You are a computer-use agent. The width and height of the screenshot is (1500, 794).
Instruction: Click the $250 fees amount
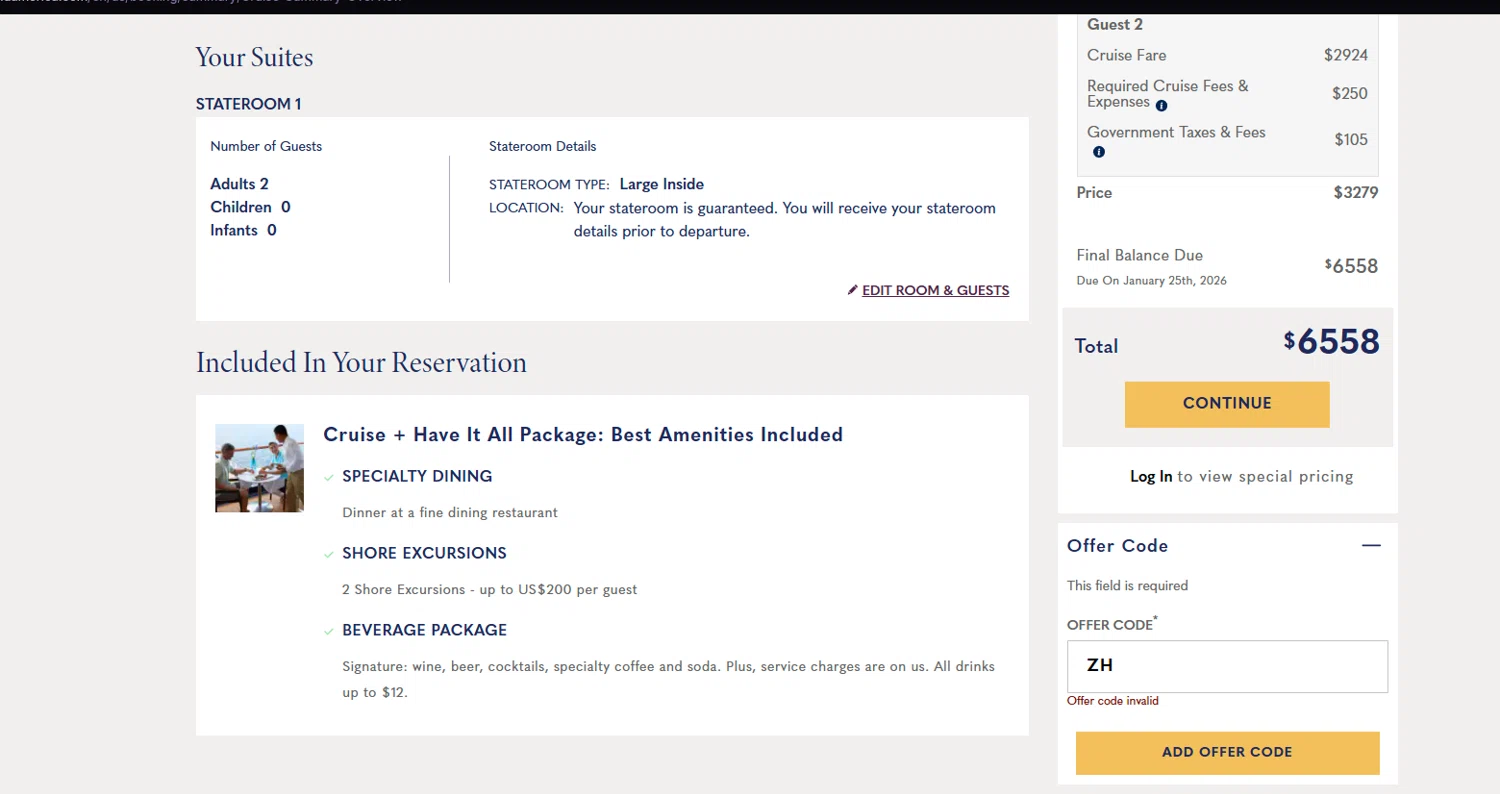pyautogui.click(x=1350, y=94)
